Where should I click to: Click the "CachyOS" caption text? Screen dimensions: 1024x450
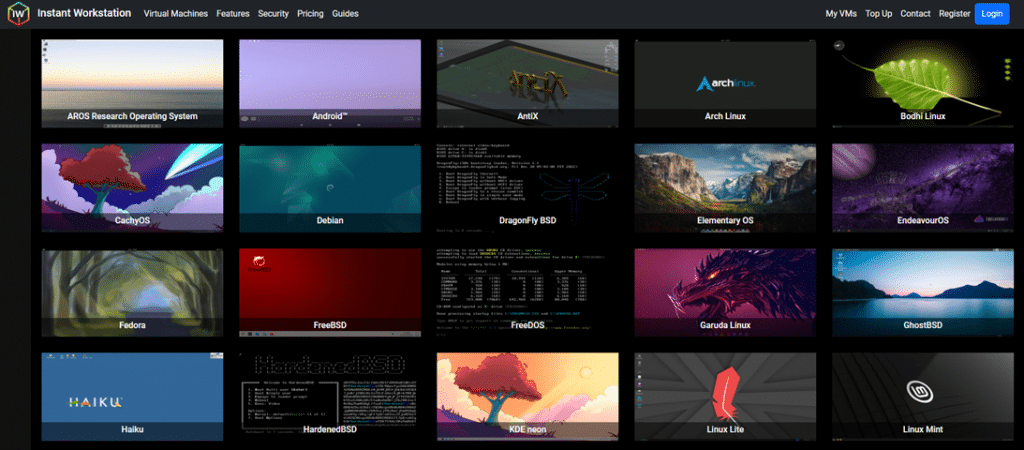132,221
